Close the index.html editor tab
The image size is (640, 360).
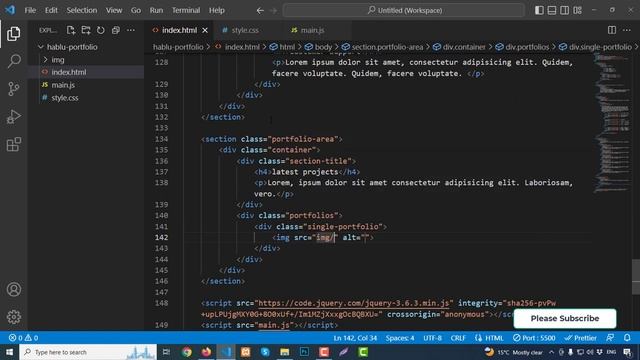tap(205, 30)
